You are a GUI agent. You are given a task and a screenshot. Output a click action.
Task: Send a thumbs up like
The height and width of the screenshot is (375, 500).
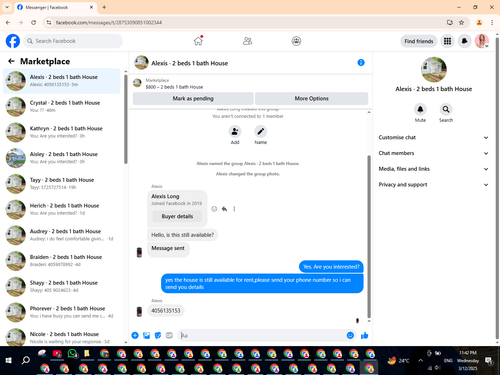pyautogui.click(x=364, y=335)
